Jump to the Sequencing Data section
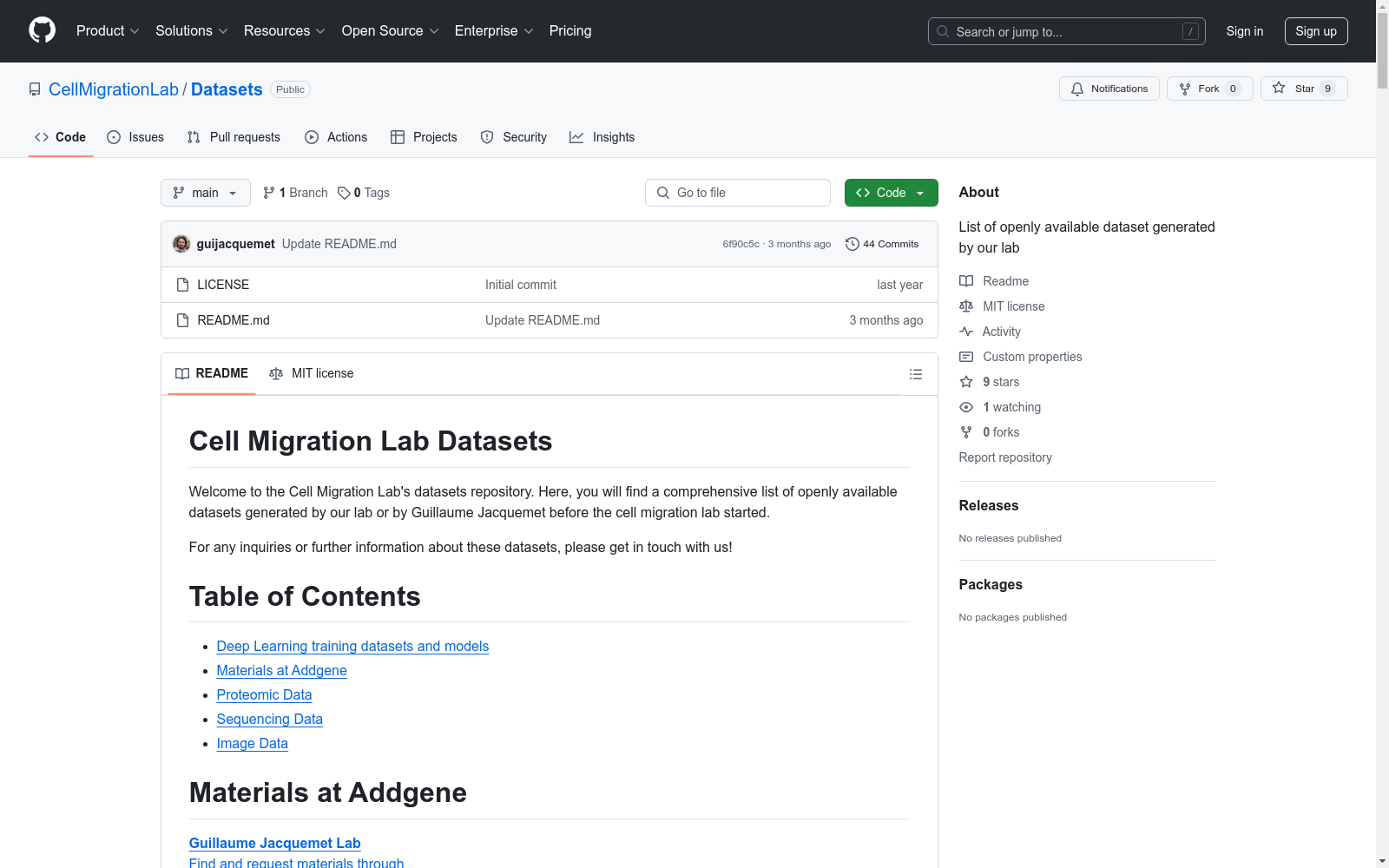The width and height of the screenshot is (1389, 868). point(269,719)
